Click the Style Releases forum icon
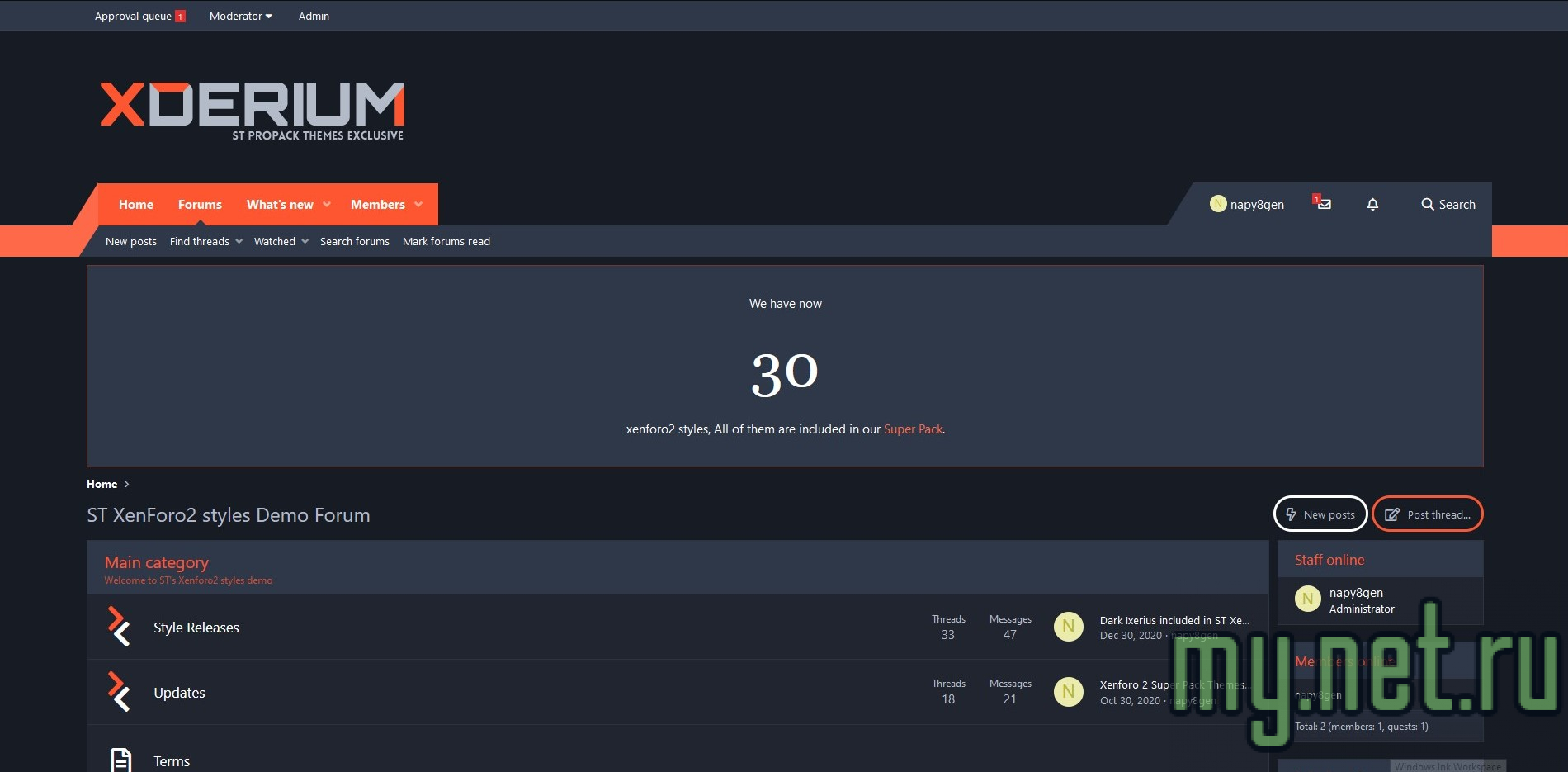 pos(119,627)
